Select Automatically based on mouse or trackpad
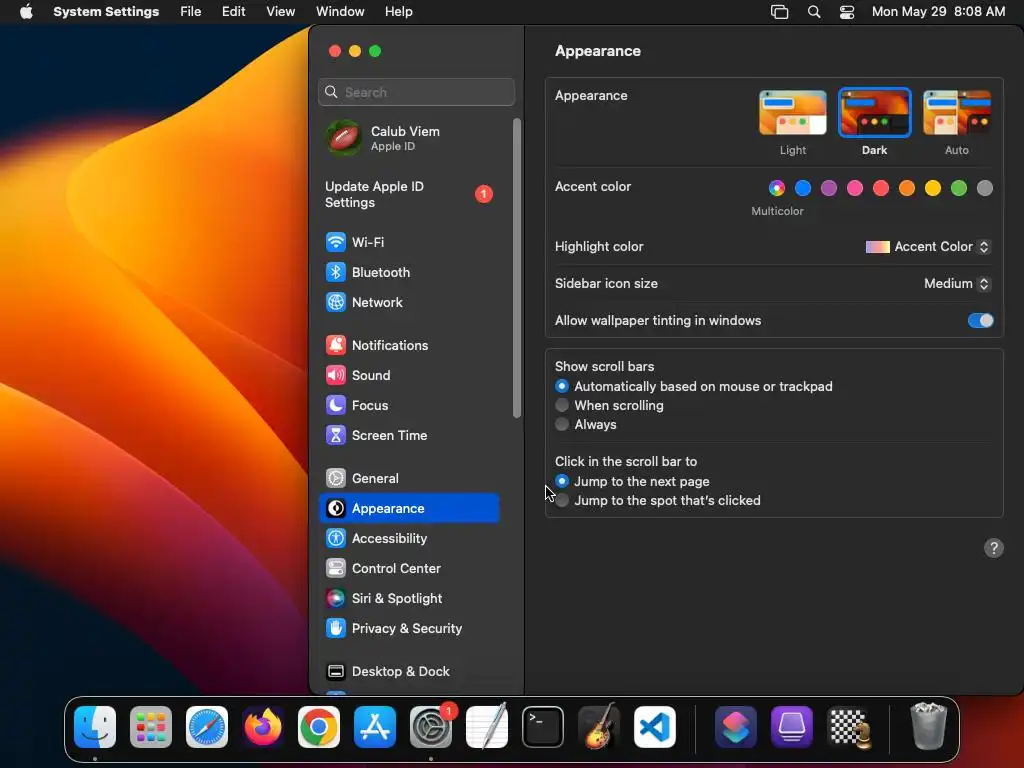 pos(562,387)
